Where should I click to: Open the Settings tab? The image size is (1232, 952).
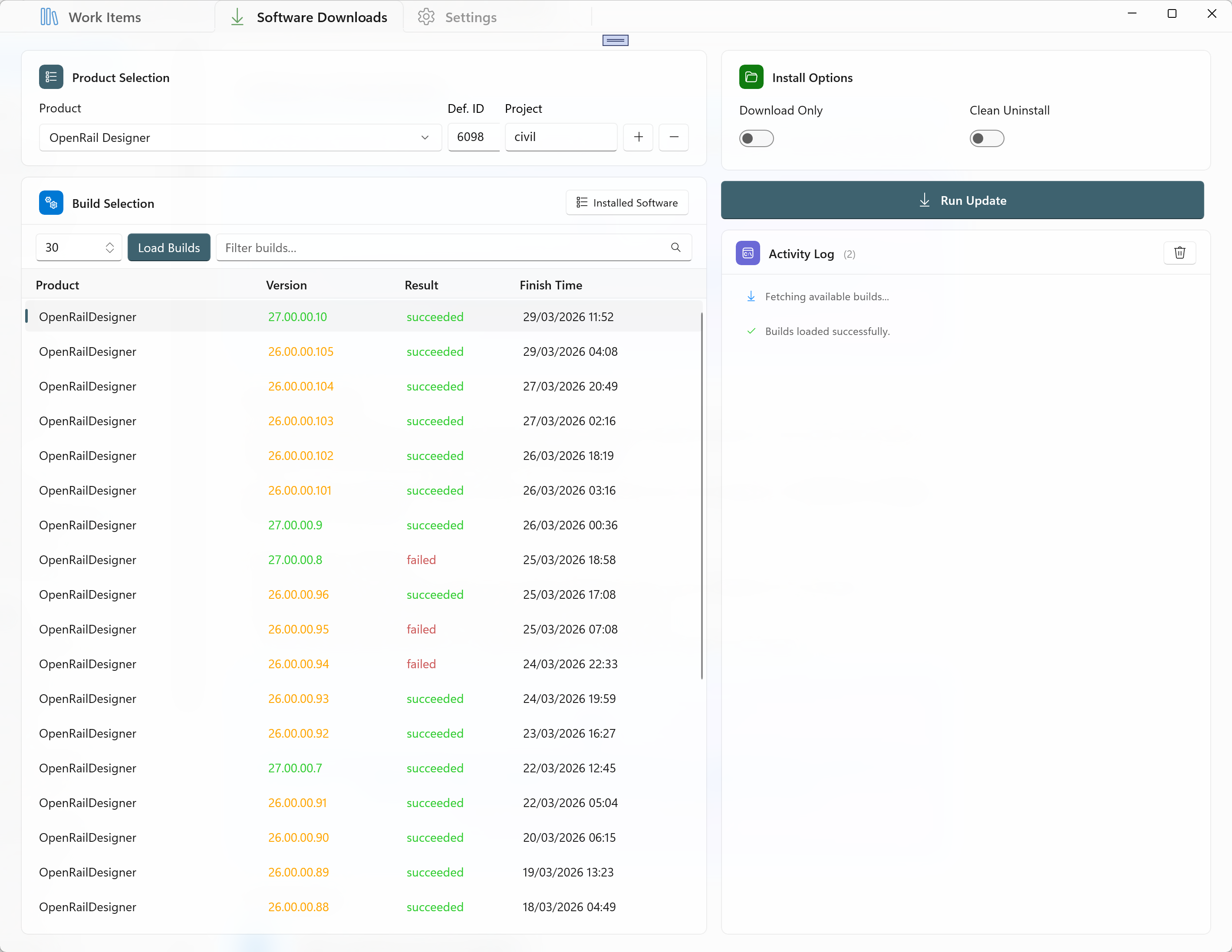(458, 17)
